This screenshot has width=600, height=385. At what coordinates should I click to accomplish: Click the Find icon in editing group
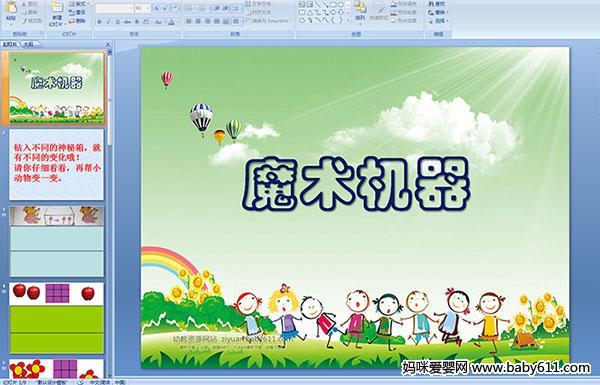click(x=437, y=4)
